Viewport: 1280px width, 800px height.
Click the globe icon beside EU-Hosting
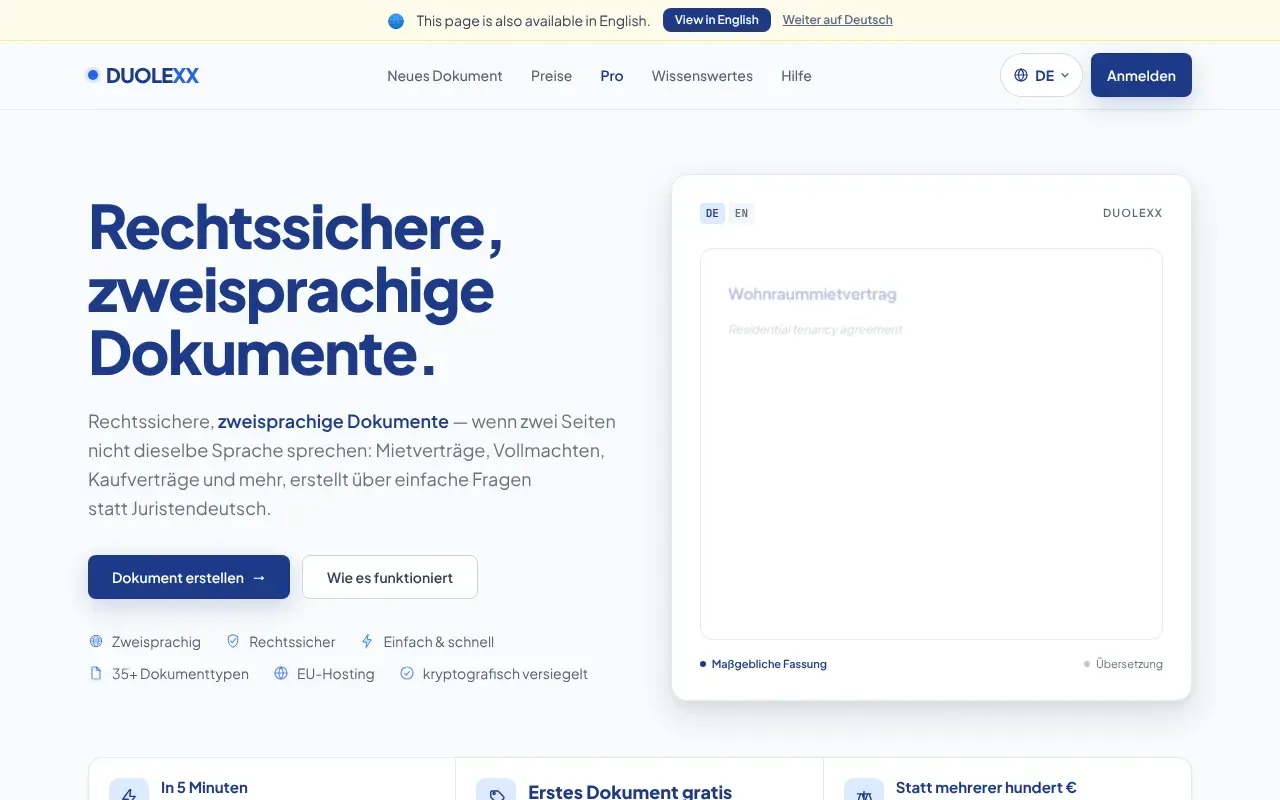pos(281,674)
